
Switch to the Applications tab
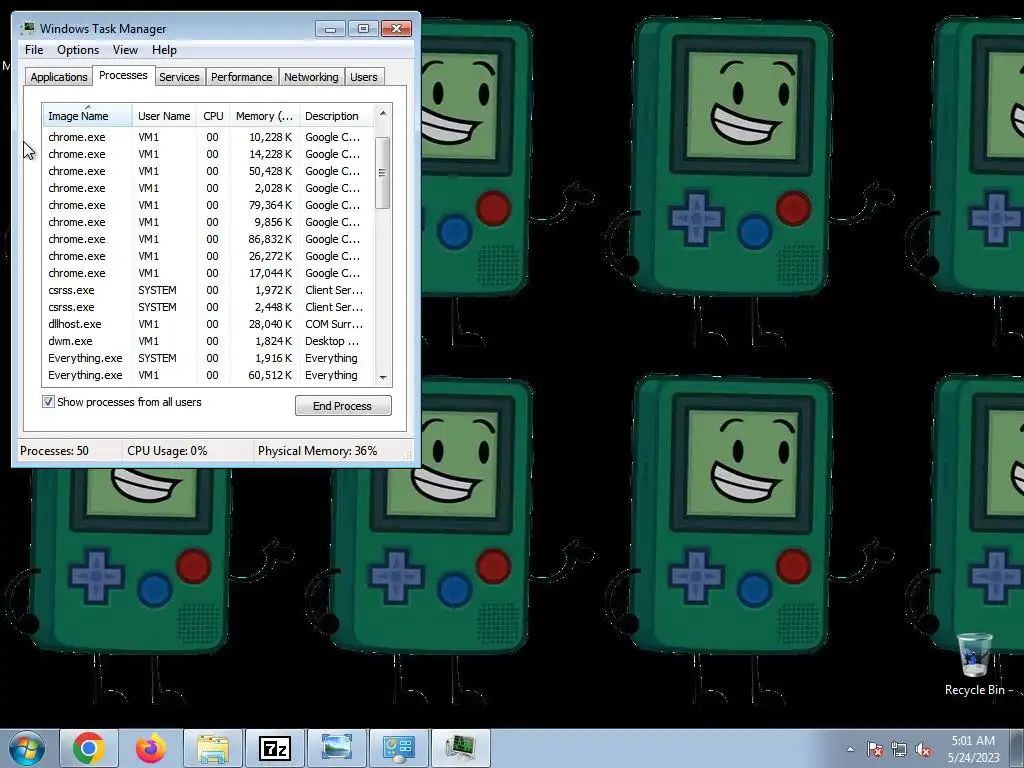click(59, 77)
